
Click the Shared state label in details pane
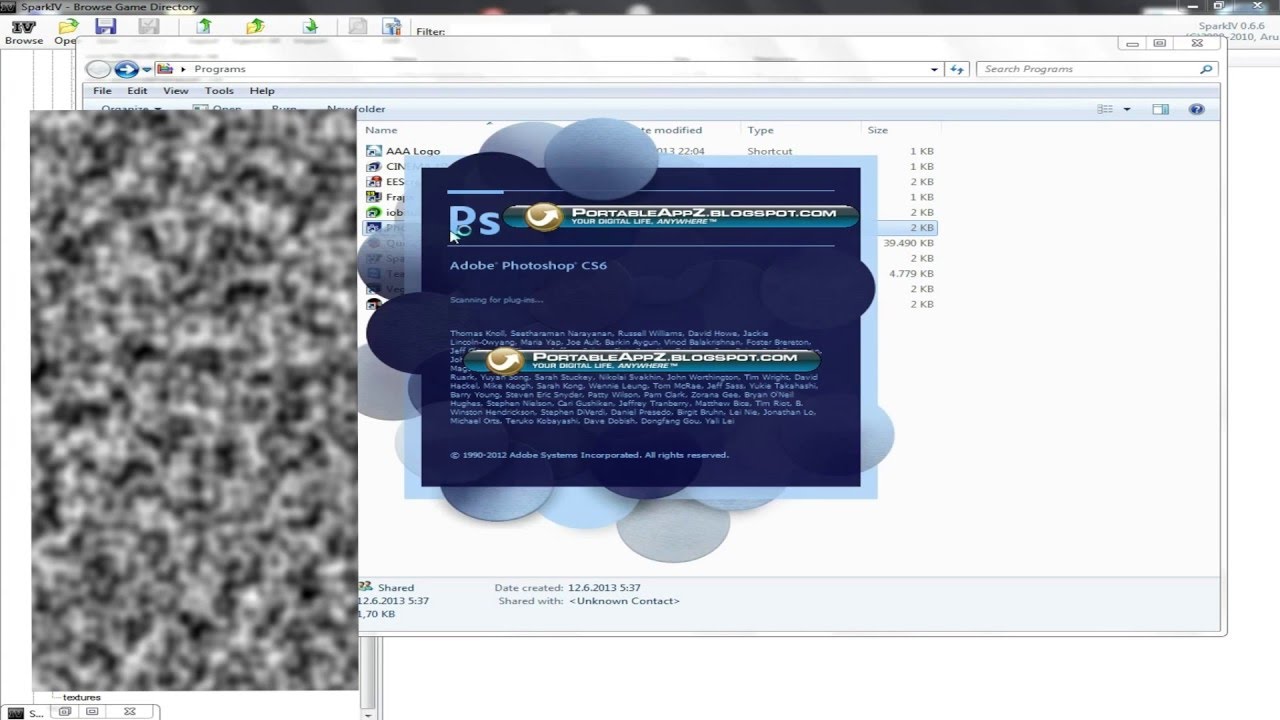[396, 588]
